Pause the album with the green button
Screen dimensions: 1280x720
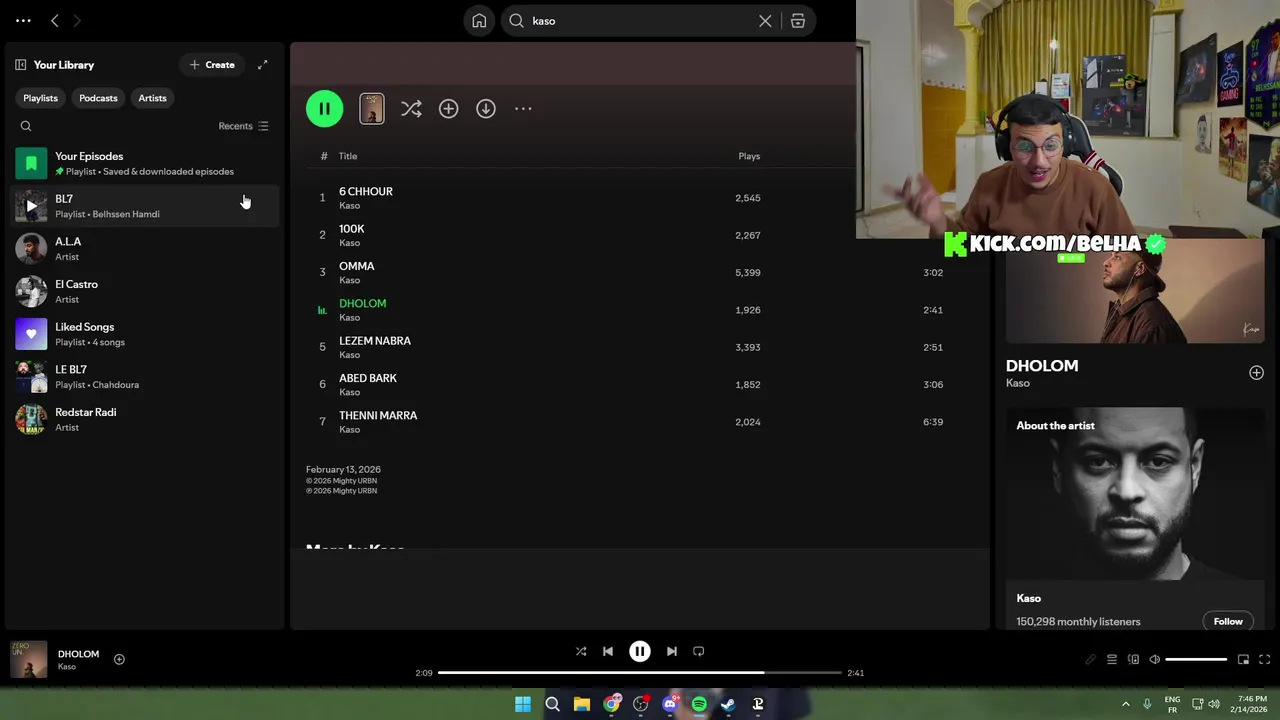324,109
